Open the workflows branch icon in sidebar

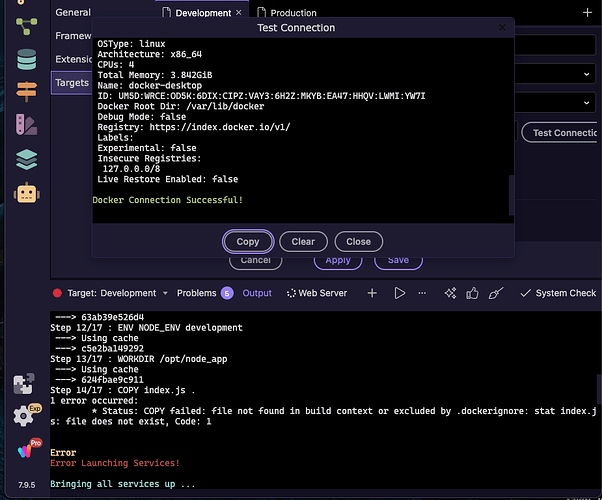(x=26, y=26)
